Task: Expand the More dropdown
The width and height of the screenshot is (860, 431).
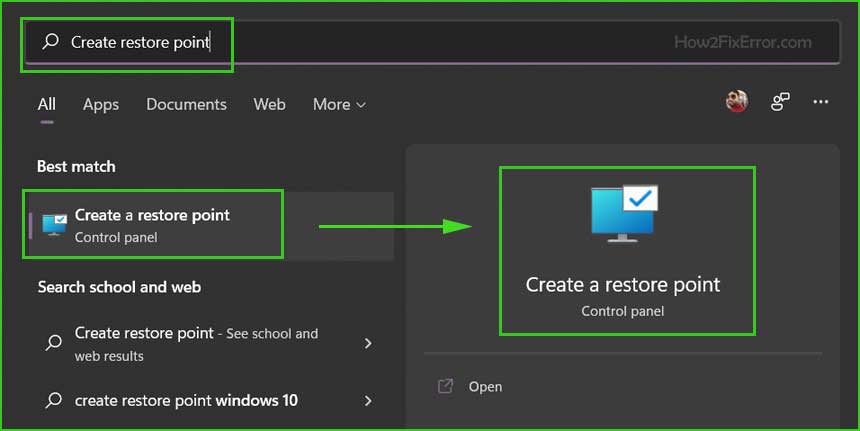Action: pos(339,104)
